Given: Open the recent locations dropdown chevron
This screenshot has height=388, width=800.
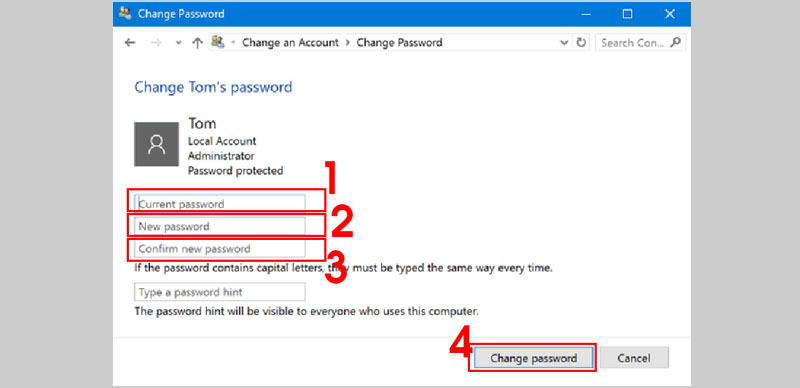Looking at the screenshot, I should pyautogui.click(x=178, y=43).
